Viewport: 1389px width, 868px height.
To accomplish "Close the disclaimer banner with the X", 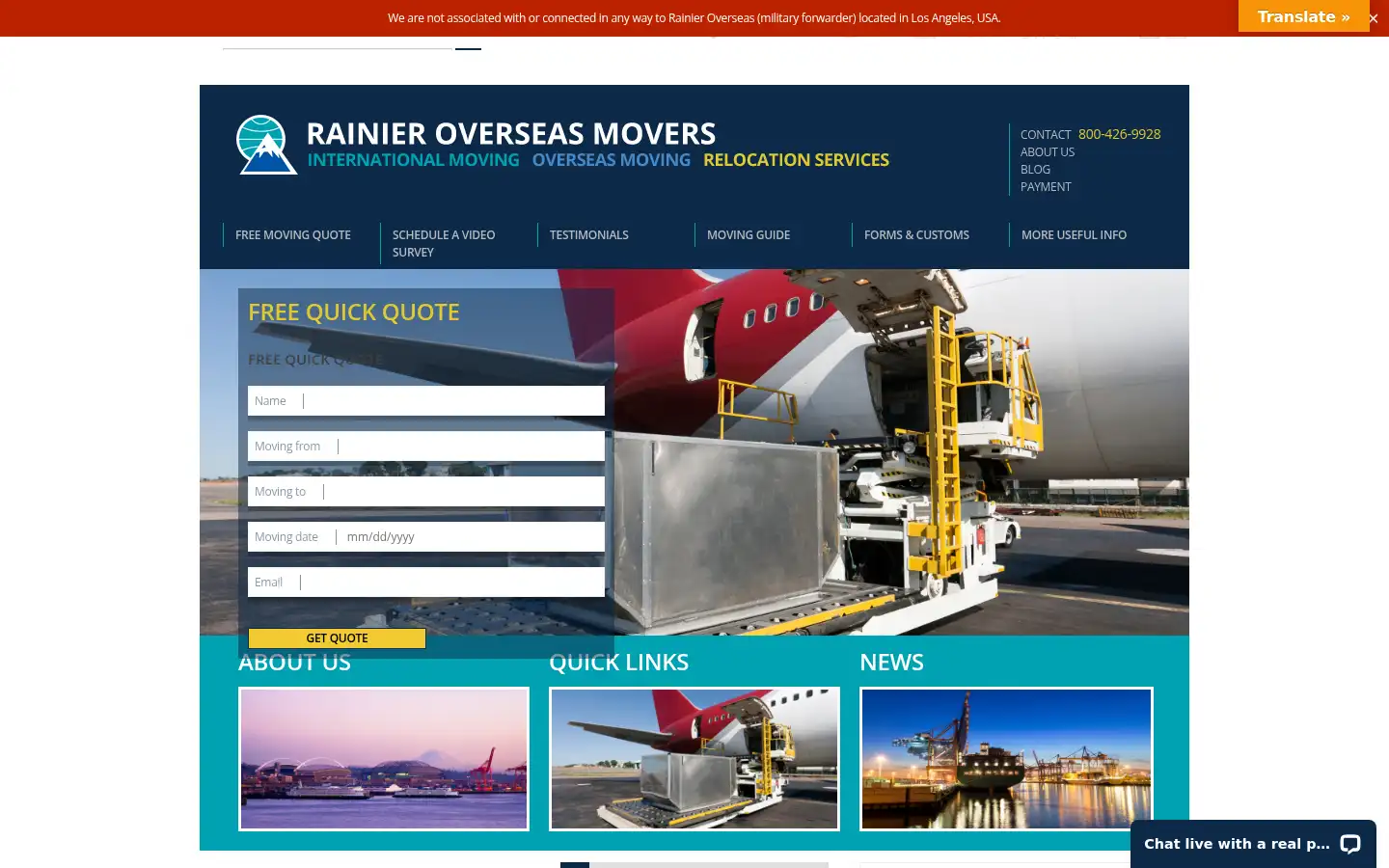I will (x=1373, y=18).
